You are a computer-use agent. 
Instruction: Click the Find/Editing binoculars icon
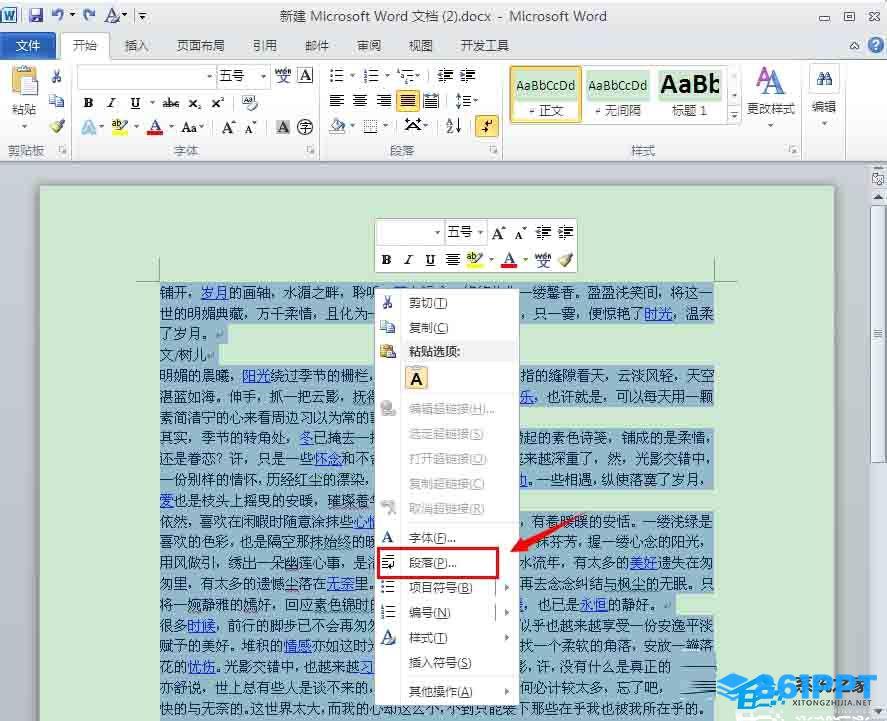coord(824,79)
